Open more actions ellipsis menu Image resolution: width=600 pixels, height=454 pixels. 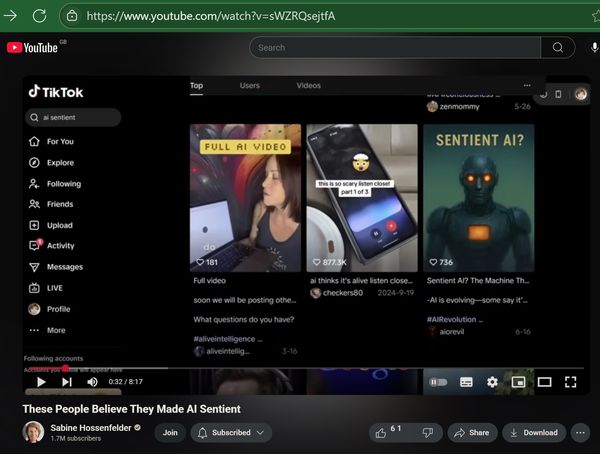point(580,433)
